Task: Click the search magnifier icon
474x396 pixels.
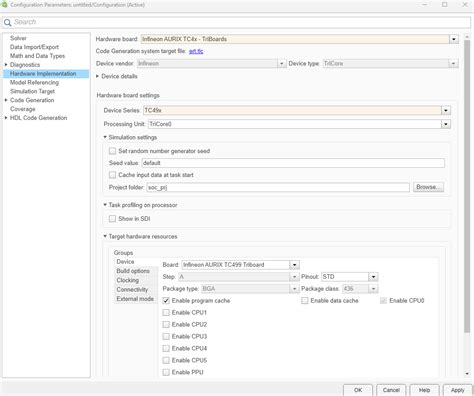Action: tap(7, 22)
